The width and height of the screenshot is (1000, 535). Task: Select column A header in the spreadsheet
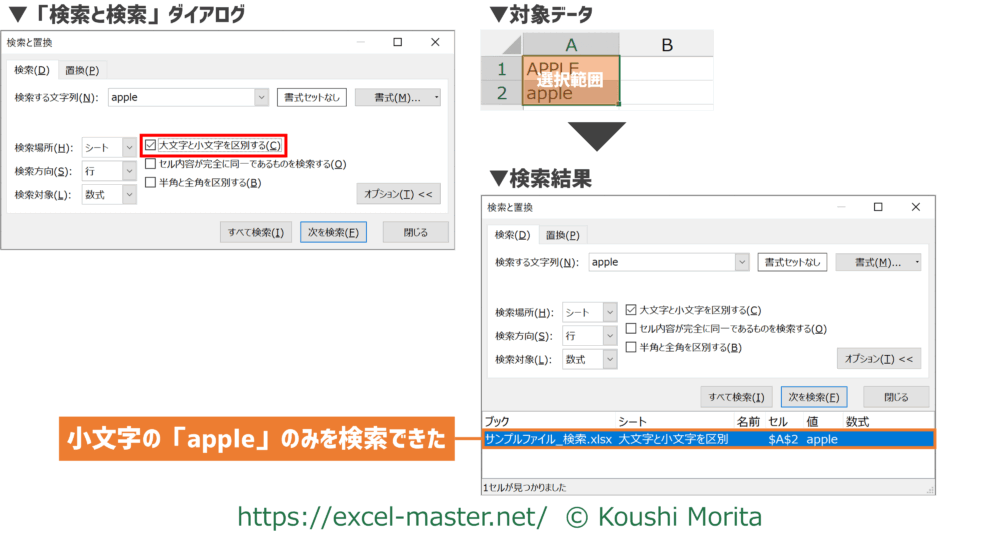(571, 44)
